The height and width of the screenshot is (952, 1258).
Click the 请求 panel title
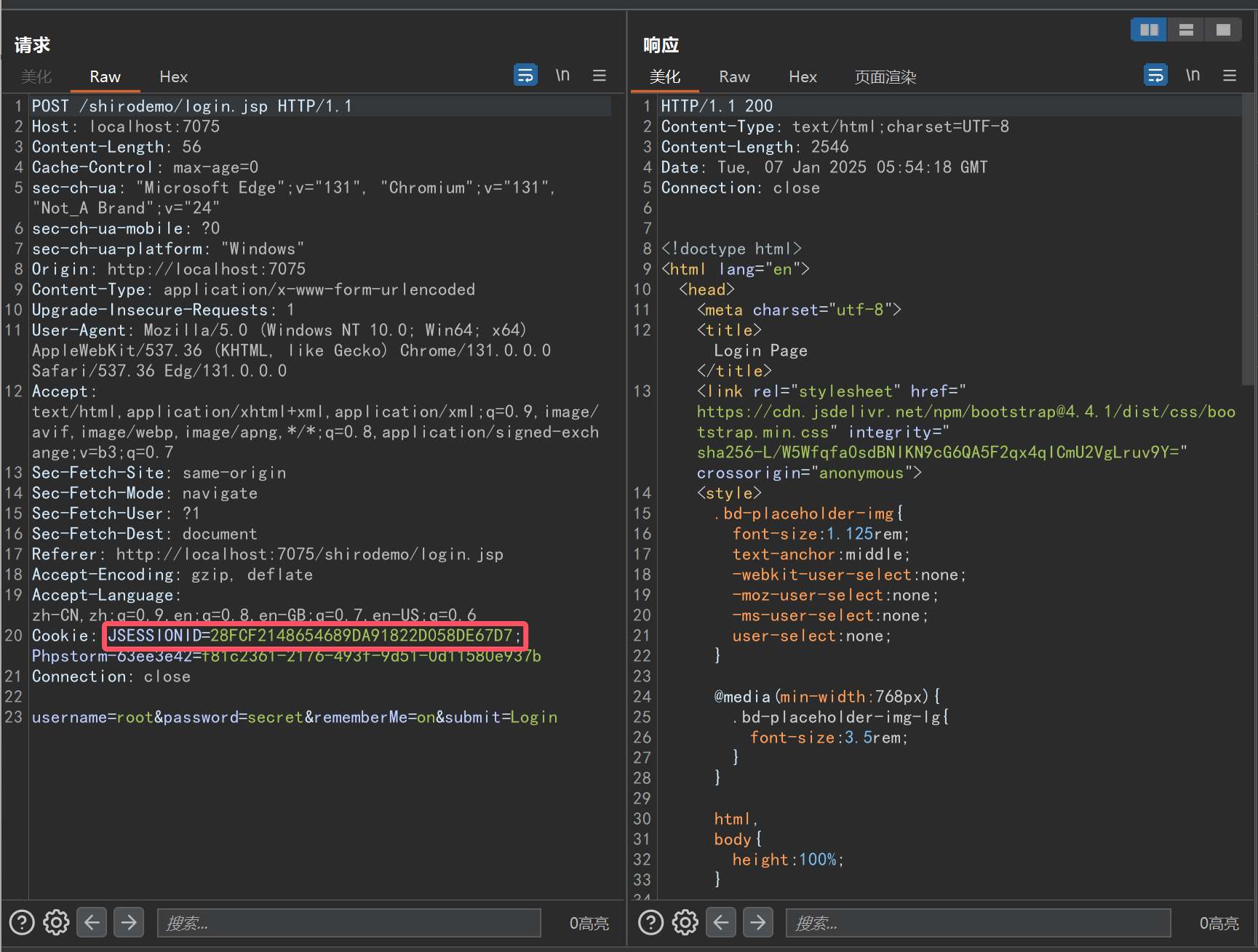click(32, 45)
